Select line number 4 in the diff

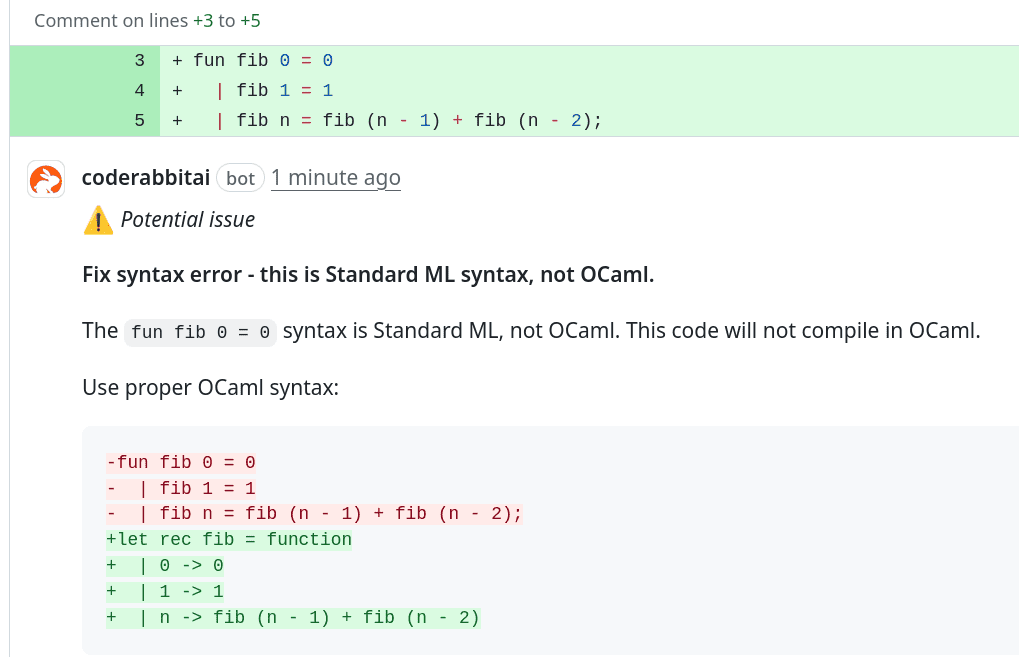pos(137,90)
